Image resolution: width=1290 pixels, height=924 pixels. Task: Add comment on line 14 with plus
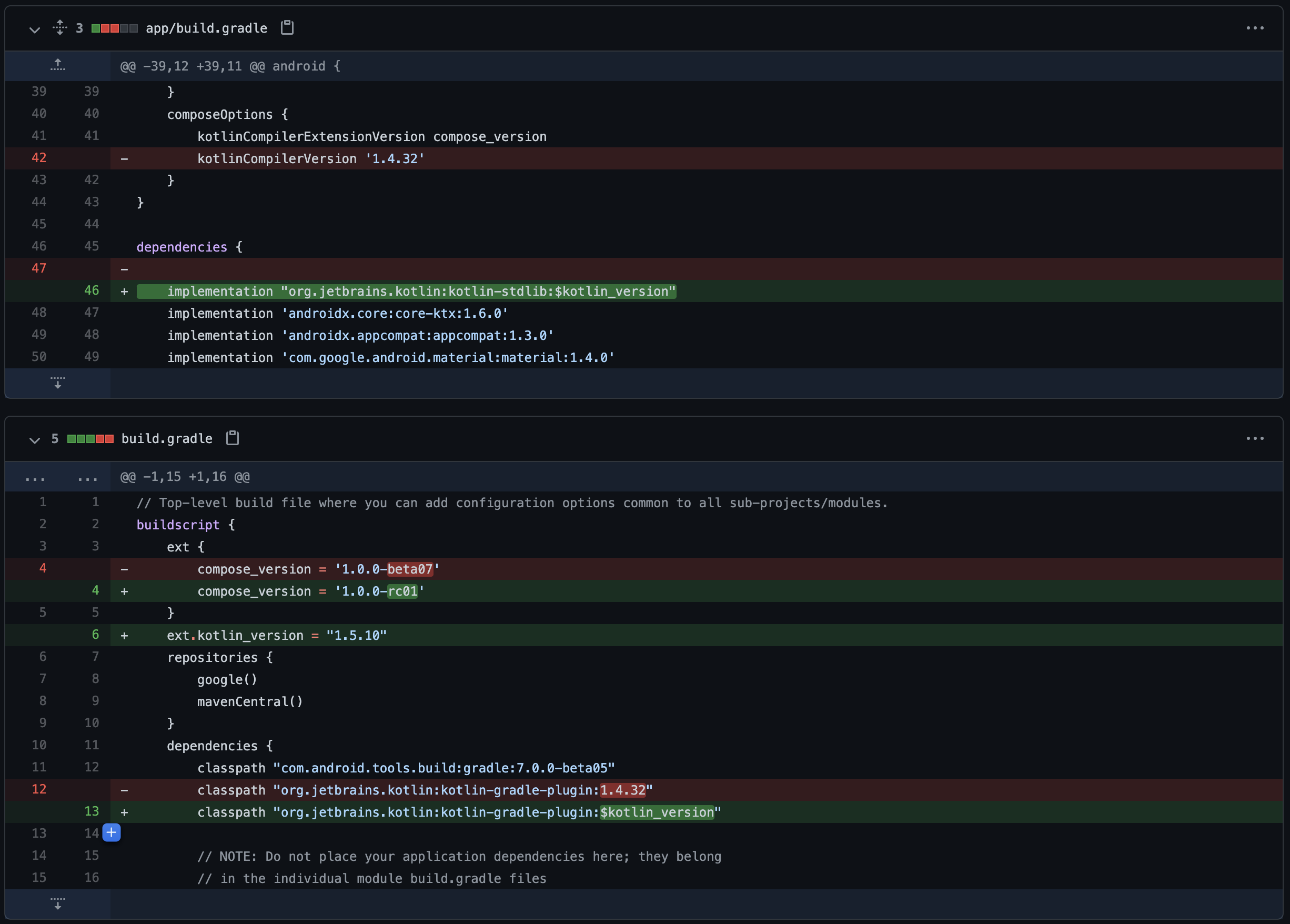pos(112,832)
